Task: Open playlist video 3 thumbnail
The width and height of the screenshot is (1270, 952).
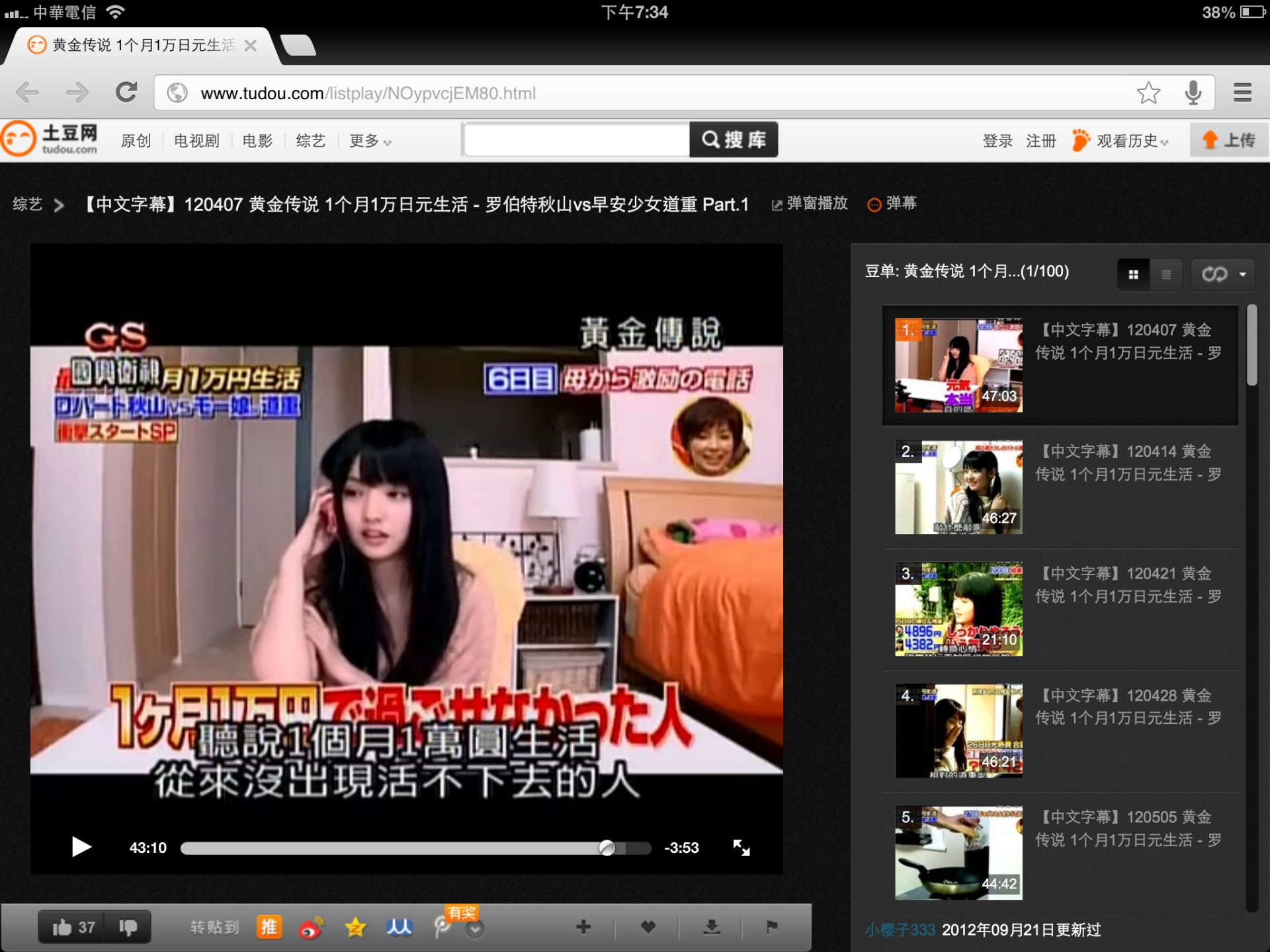Action: [958, 609]
